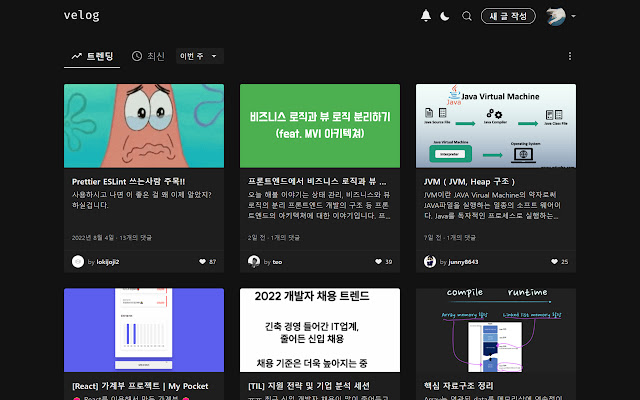Image resolution: width=640 pixels, height=400 pixels.
Task: Open the 이번 주 period dropdown
Action: coord(200,56)
